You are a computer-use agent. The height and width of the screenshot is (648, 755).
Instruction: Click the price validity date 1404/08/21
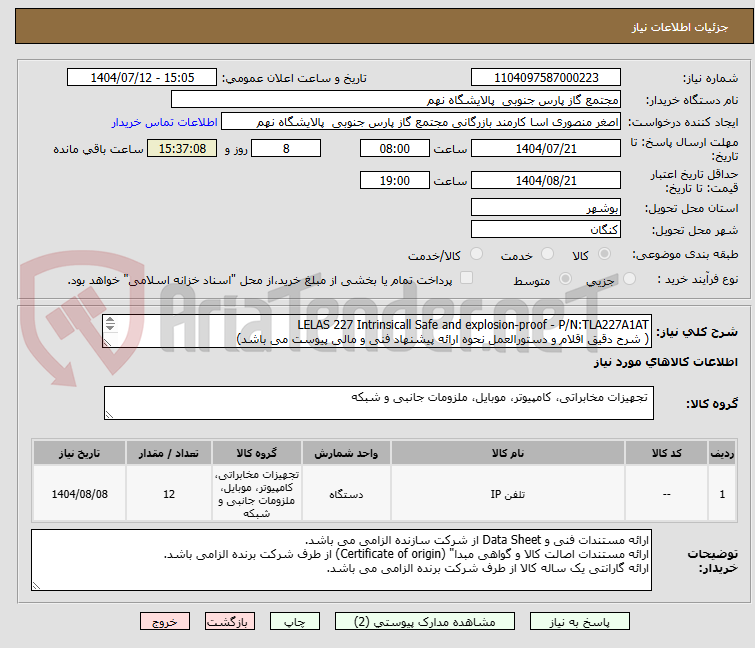[546, 180]
